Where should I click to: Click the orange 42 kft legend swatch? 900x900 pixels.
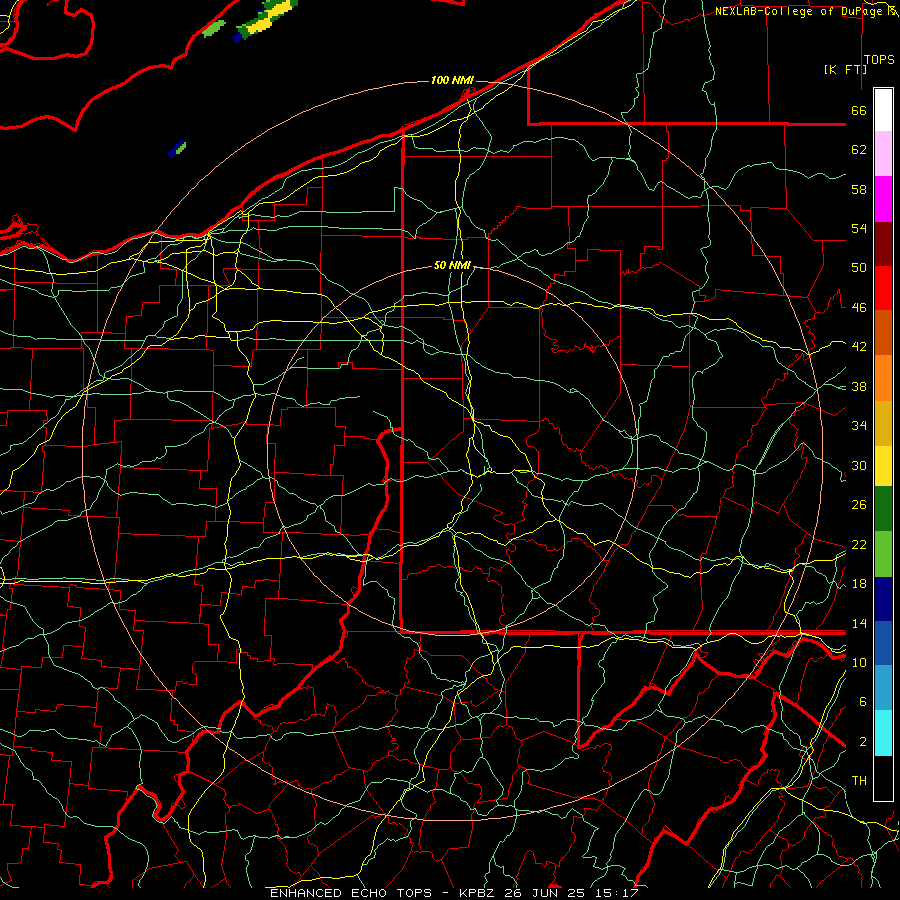coord(883,378)
